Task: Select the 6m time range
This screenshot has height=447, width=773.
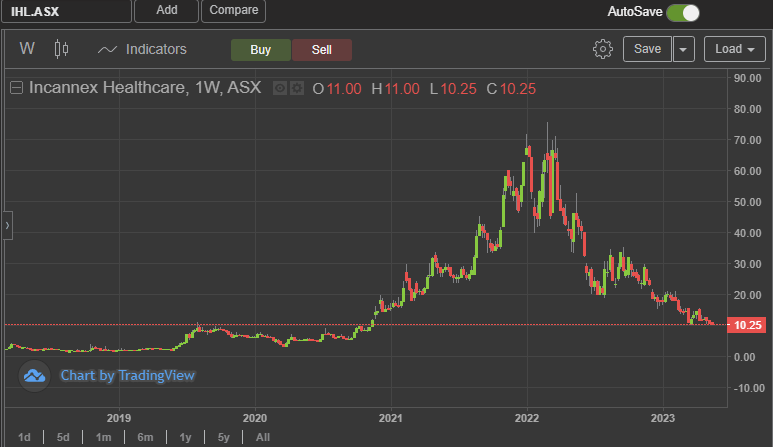Action: point(145,437)
